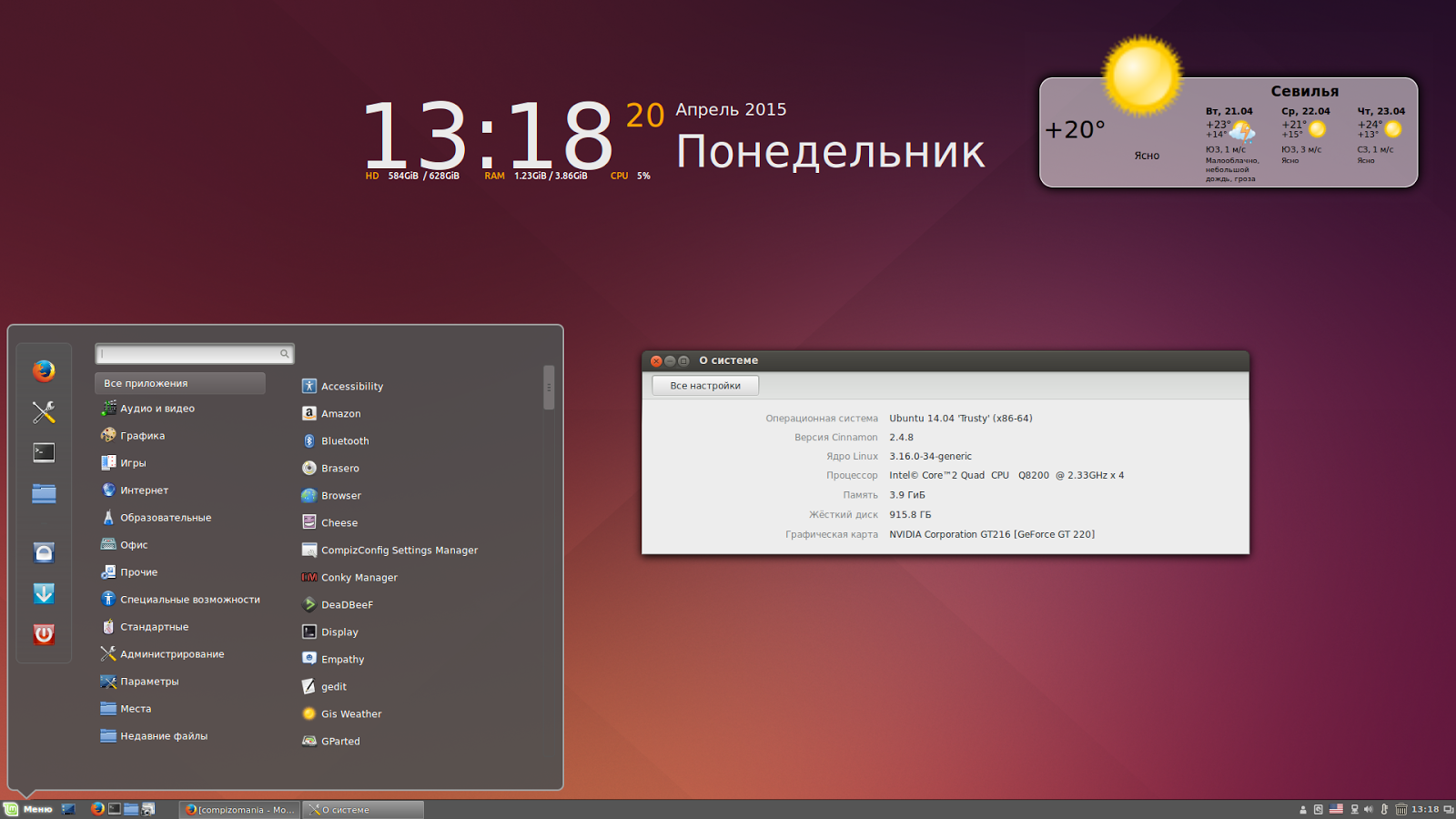Click the user applet icon in the tray
This screenshot has height=819, width=1456.
point(1303,809)
